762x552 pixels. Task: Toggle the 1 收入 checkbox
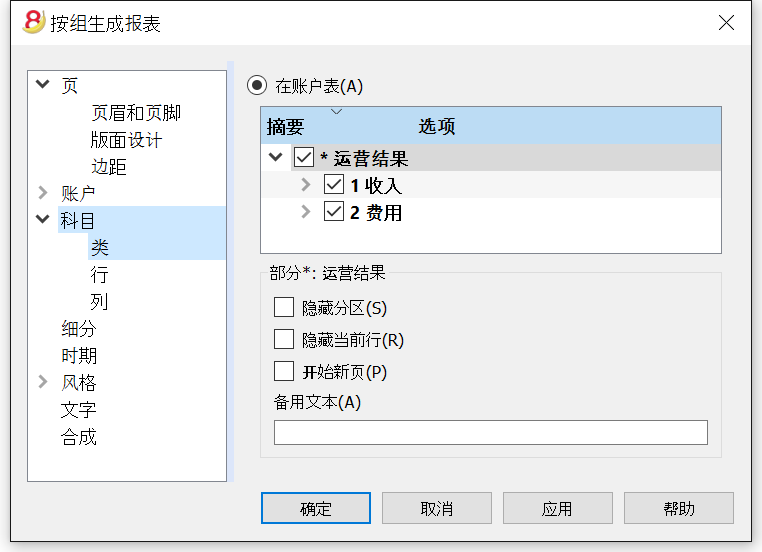click(x=334, y=185)
